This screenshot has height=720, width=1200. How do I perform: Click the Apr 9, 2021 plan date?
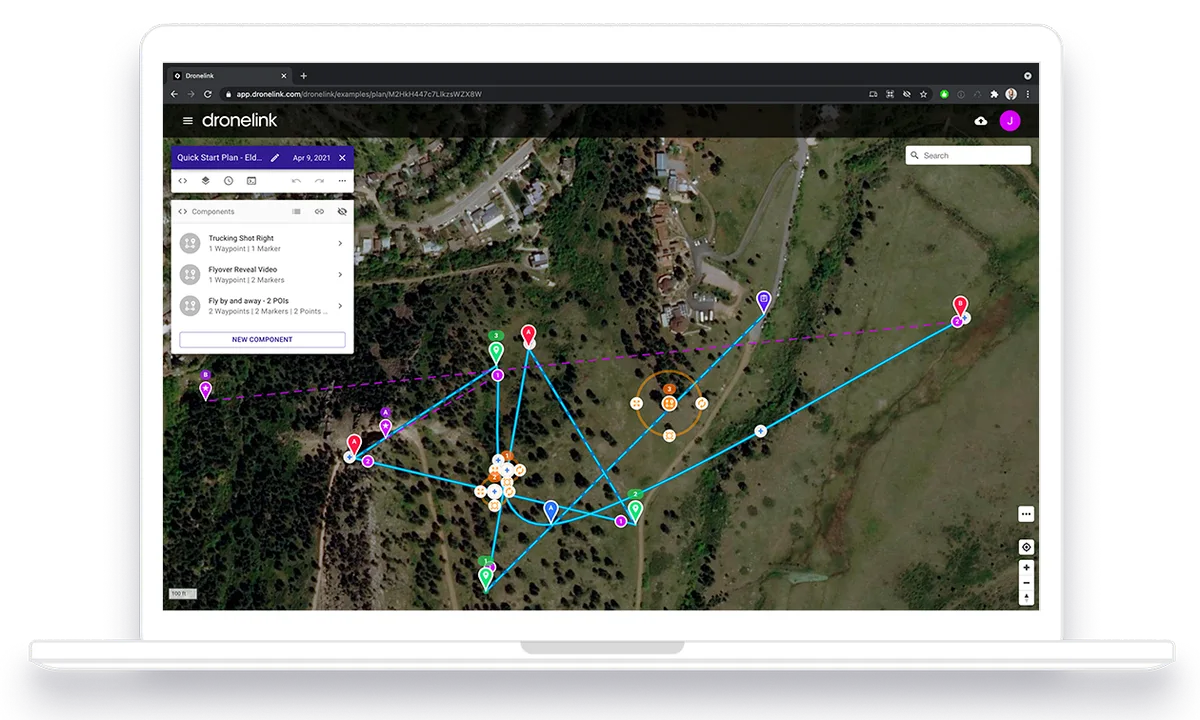311,158
